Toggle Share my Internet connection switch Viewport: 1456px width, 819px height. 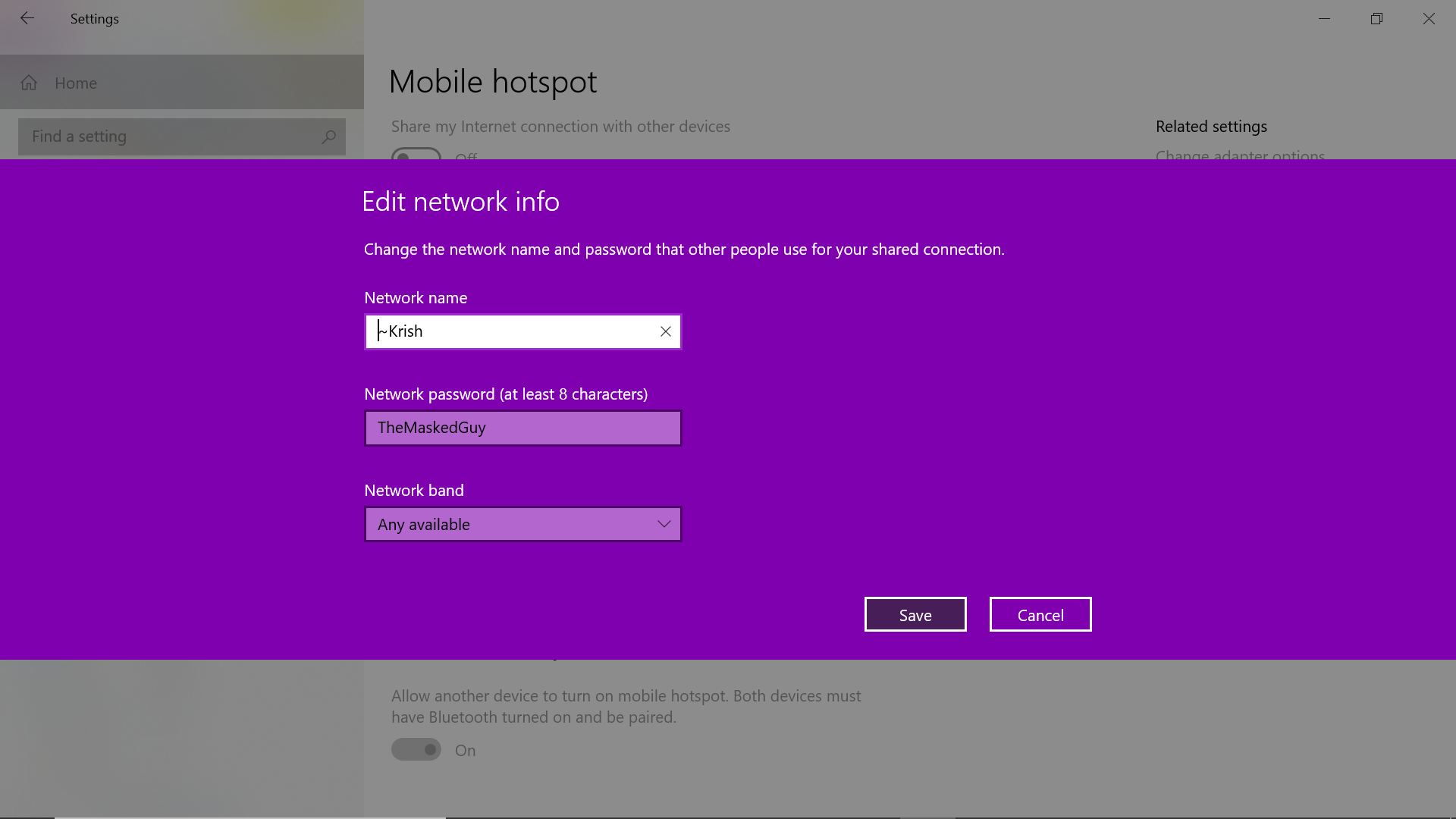coord(416,154)
